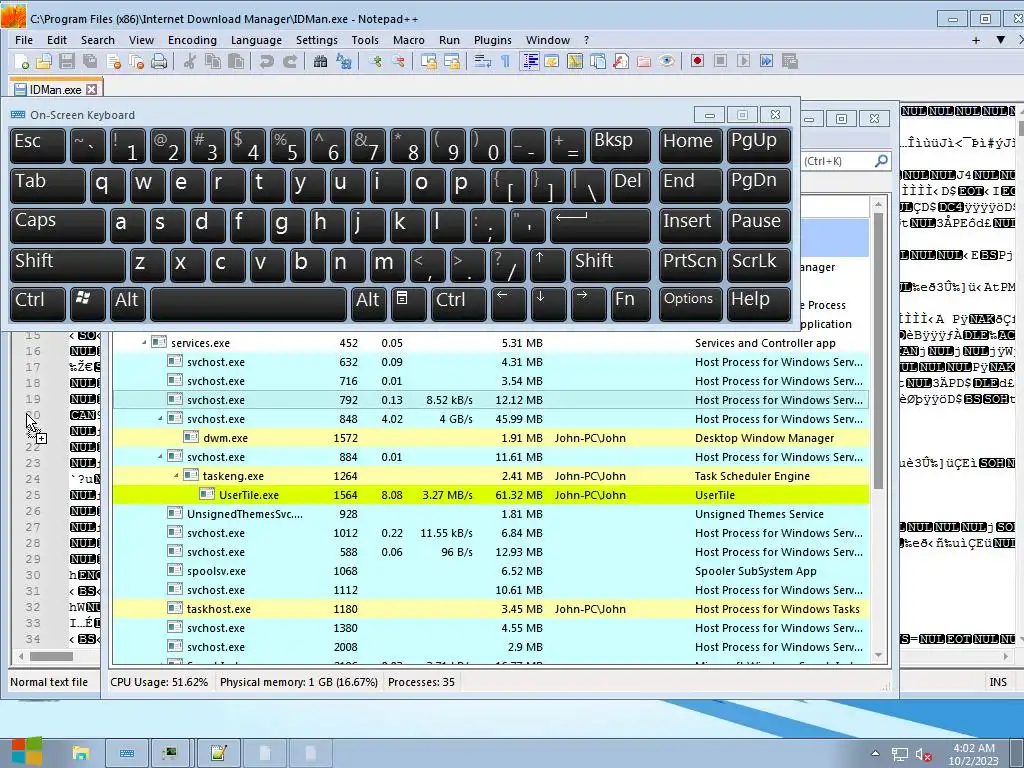Open the Encoding menu
The image size is (1024, 768).
coord(192,40)
